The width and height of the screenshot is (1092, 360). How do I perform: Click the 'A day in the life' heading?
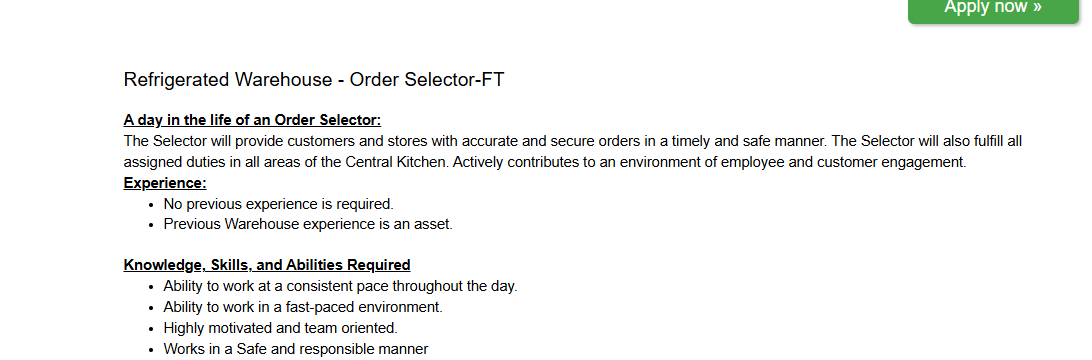coord(252,120)
